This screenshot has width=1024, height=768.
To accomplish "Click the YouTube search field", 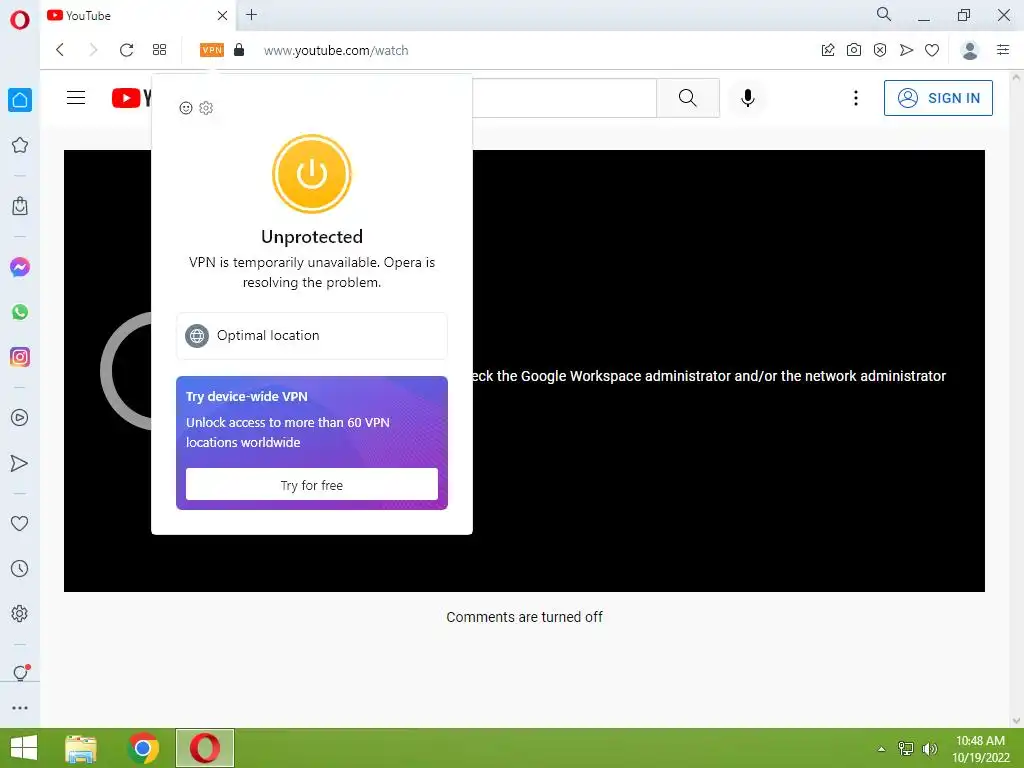I will (564, 98).
